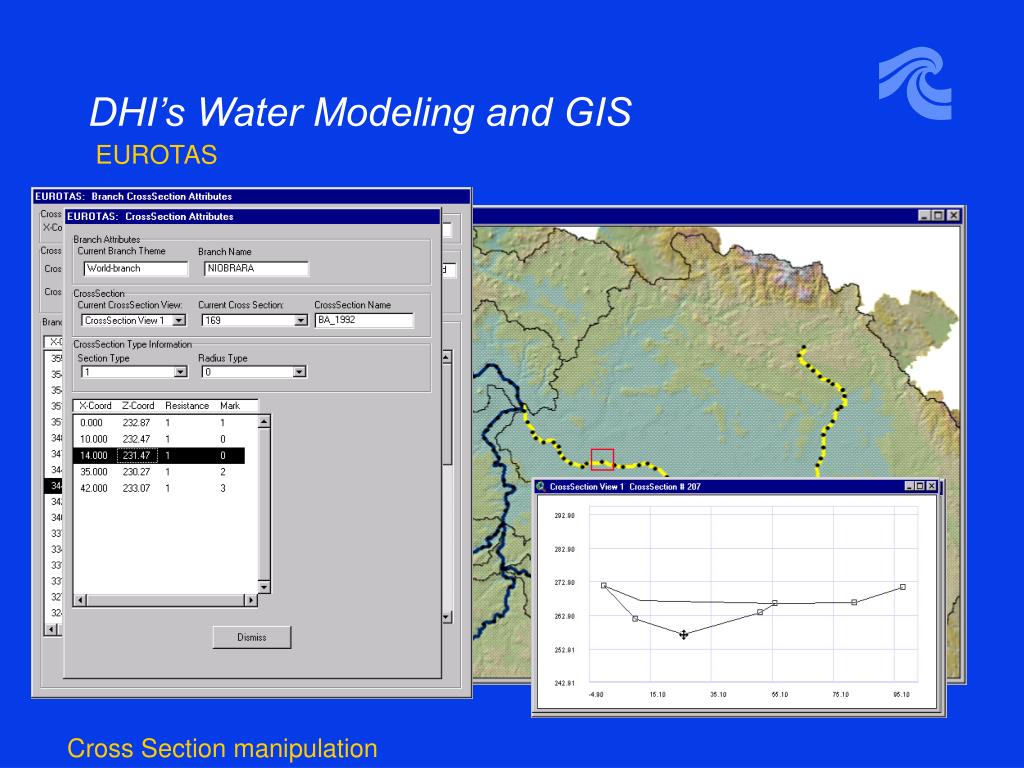Click the coordinate table scroll left arrow
Viewport: 1024px width, 768px height.
[80, 600]
